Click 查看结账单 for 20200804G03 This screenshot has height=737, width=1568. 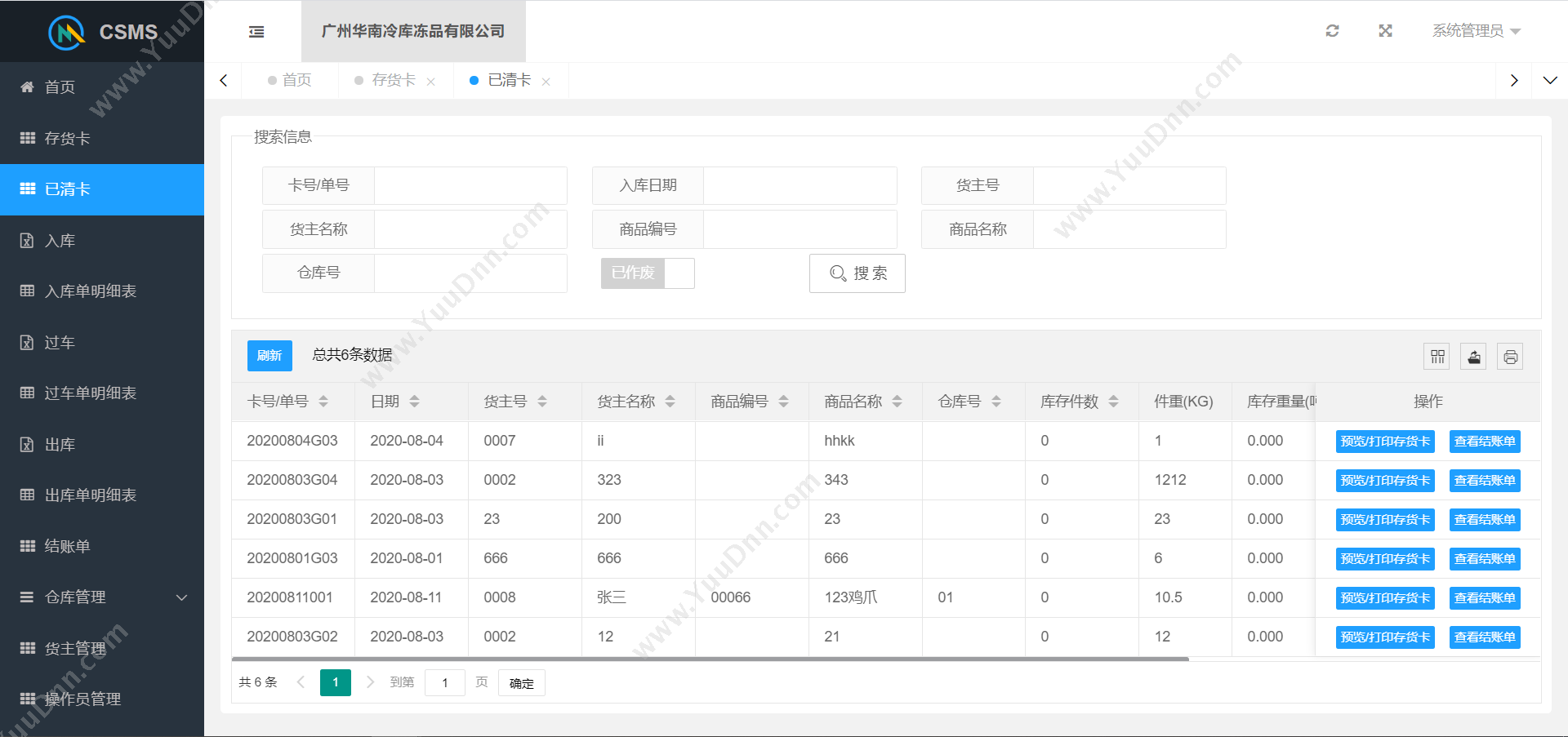1485,442
